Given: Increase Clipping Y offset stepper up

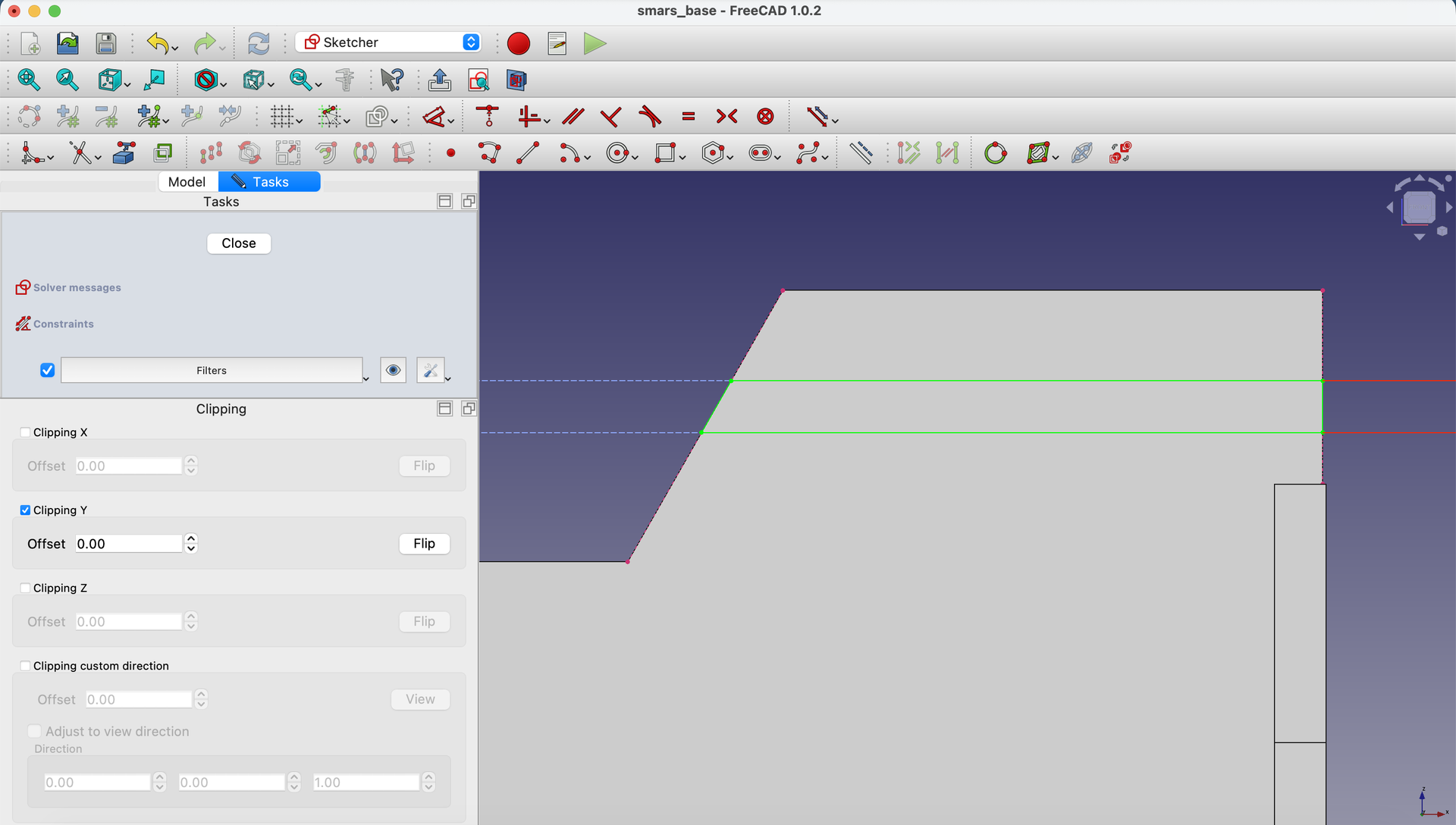Looking at the screenshot, I should (x=191, y=539).
